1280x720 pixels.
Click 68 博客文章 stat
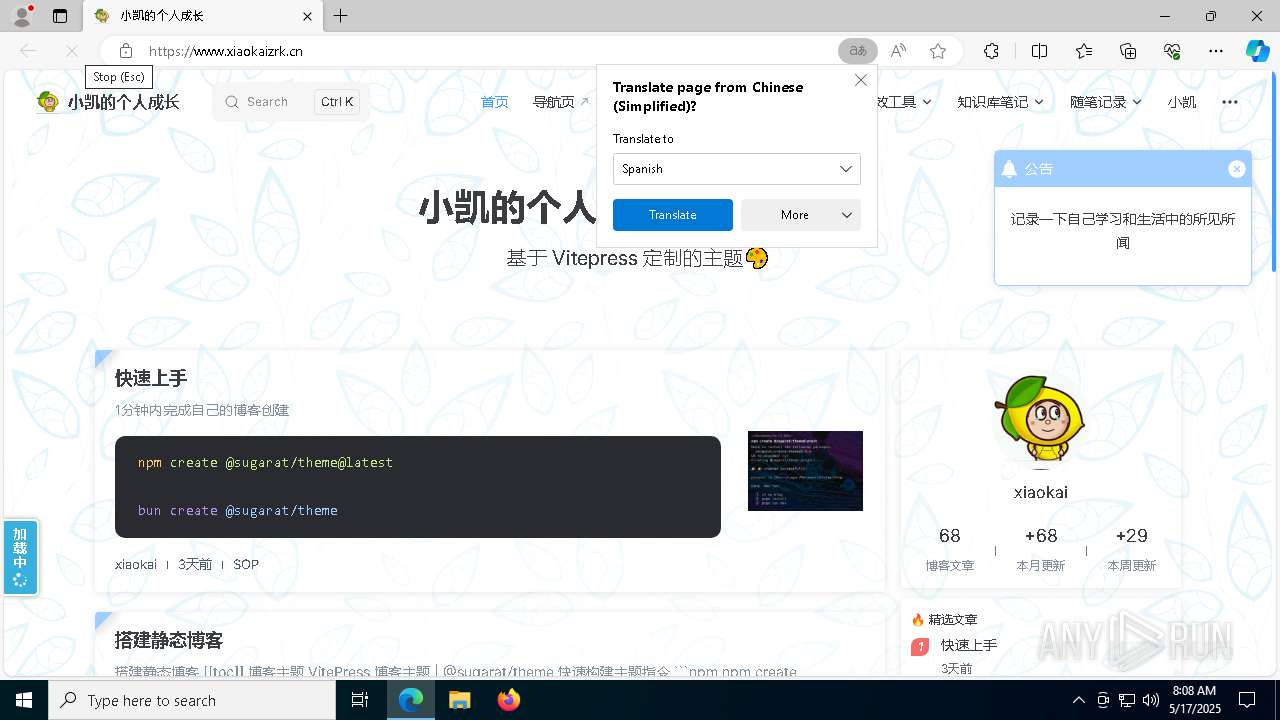pyautogui.click(x=950, y=549)
